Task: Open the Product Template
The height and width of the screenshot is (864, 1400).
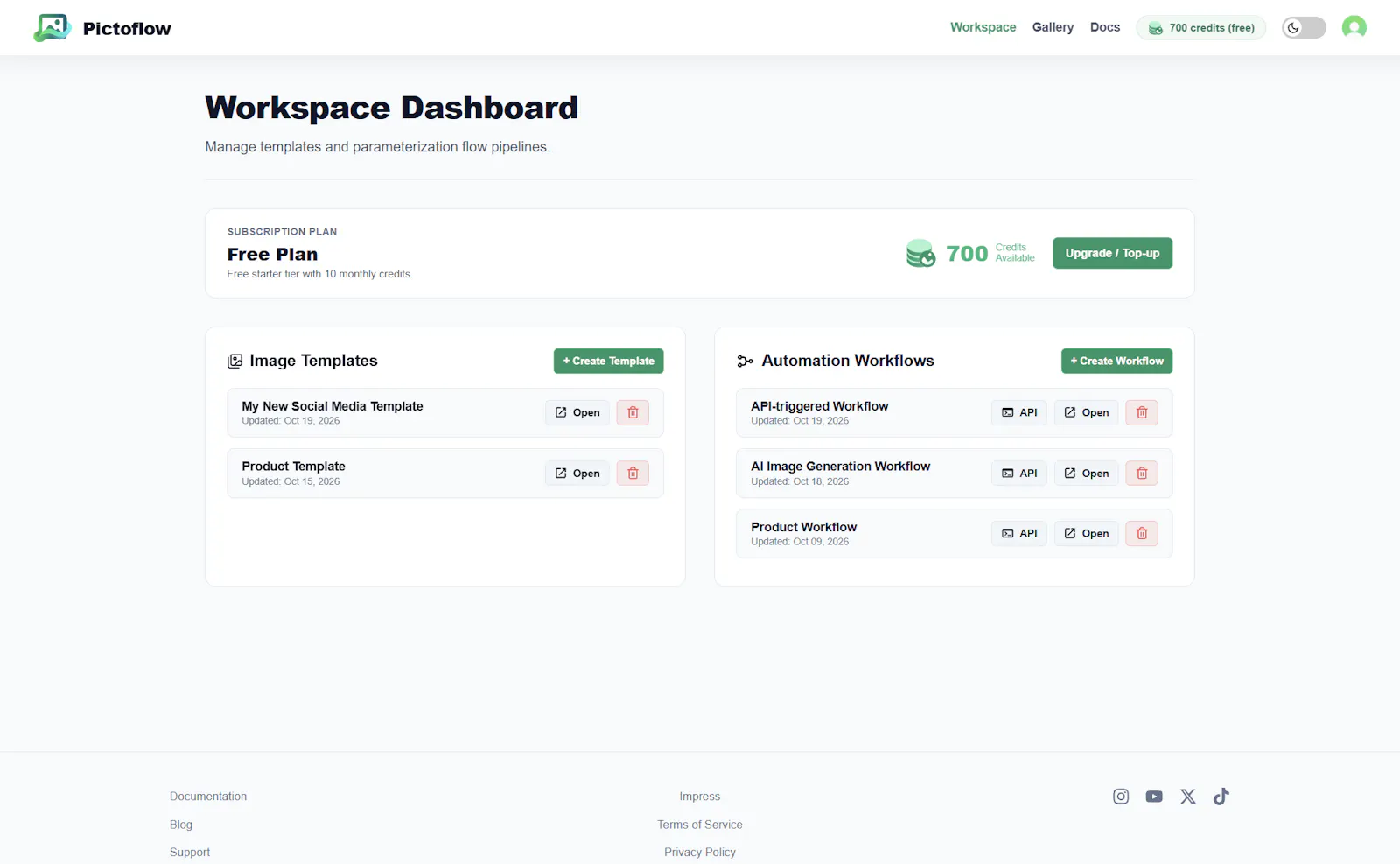Action: 577,474
